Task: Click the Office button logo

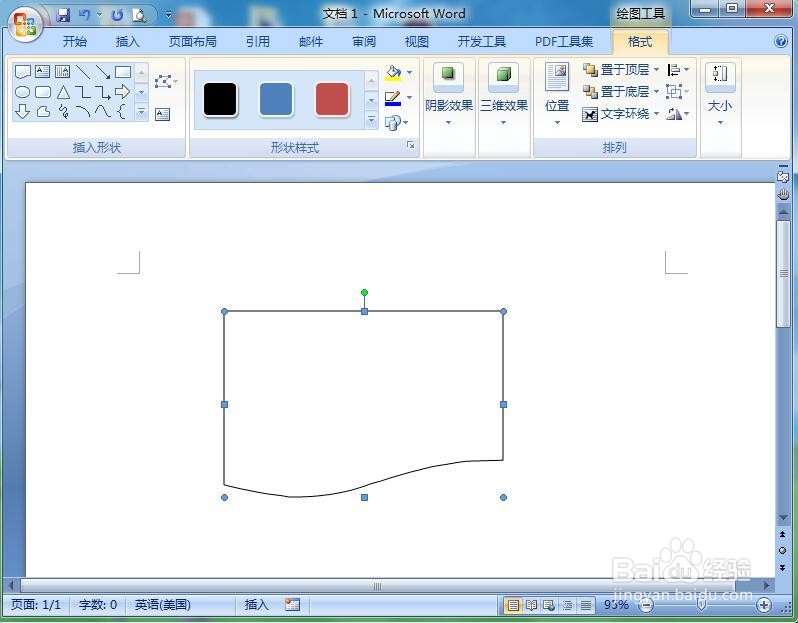Action: coord(24,24)
